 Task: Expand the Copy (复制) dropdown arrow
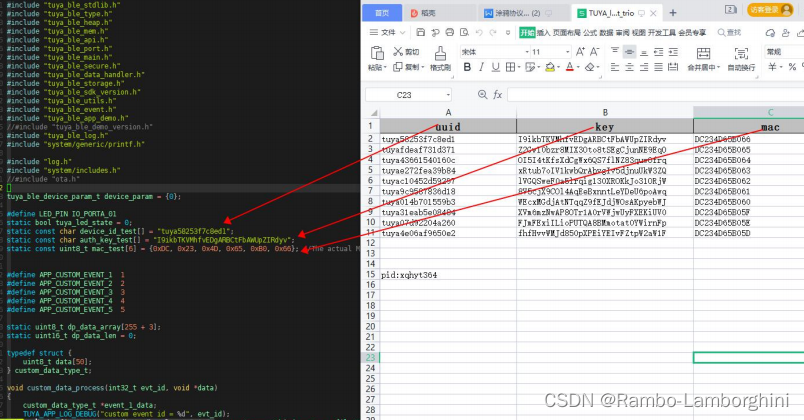point(424,68)
